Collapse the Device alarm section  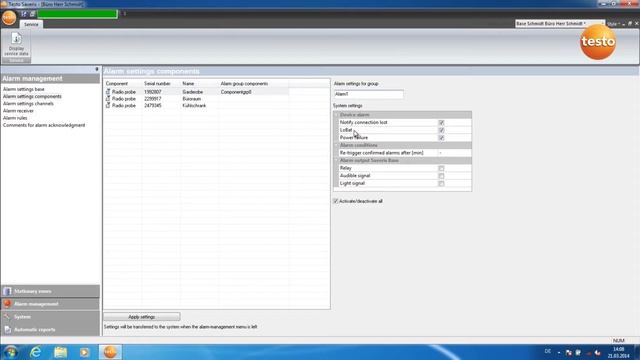[337, 115]
